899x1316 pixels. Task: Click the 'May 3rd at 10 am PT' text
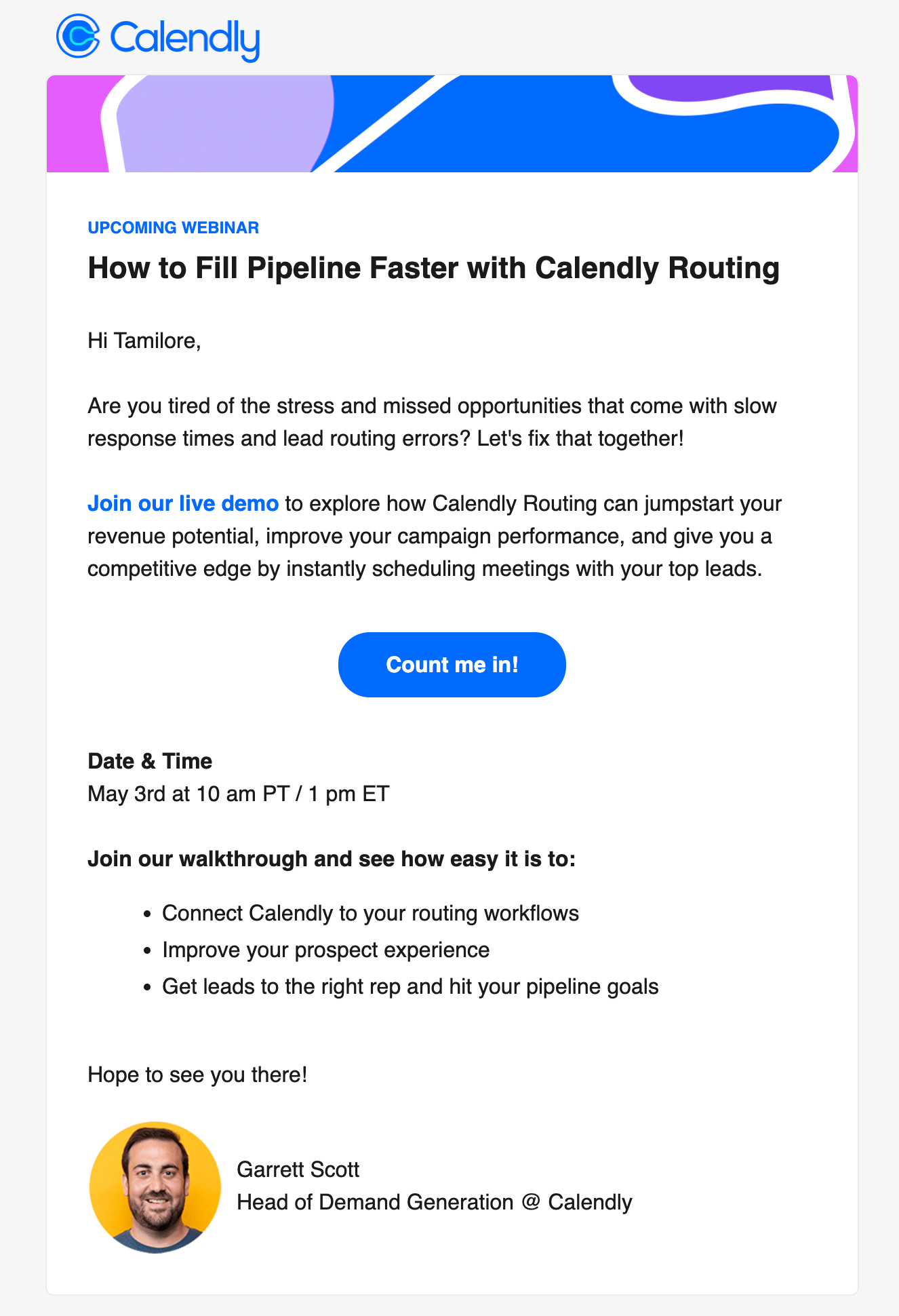point(239,794)
